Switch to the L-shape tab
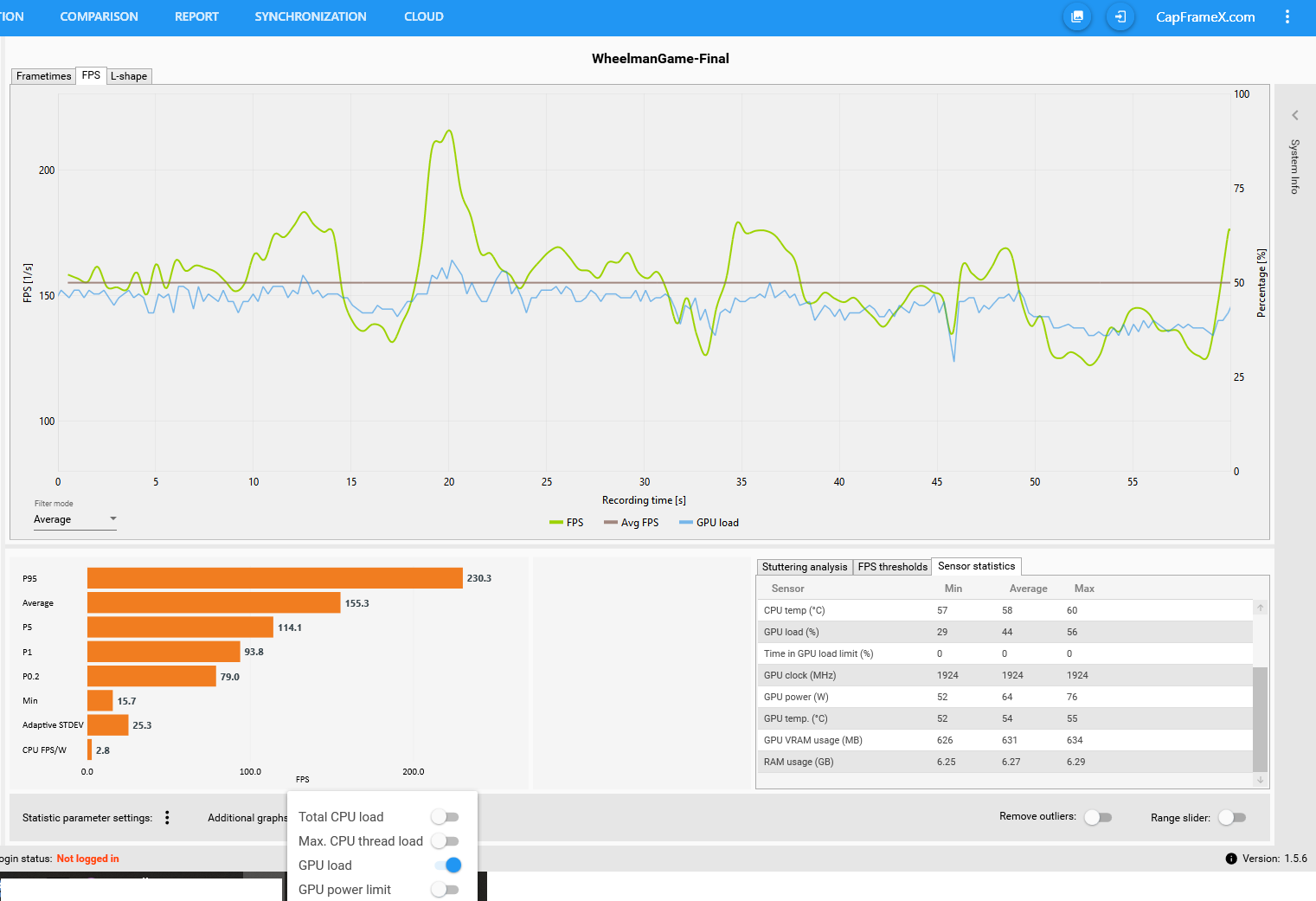The height and width of the screenshot is (901, 1316). point(129,76)
